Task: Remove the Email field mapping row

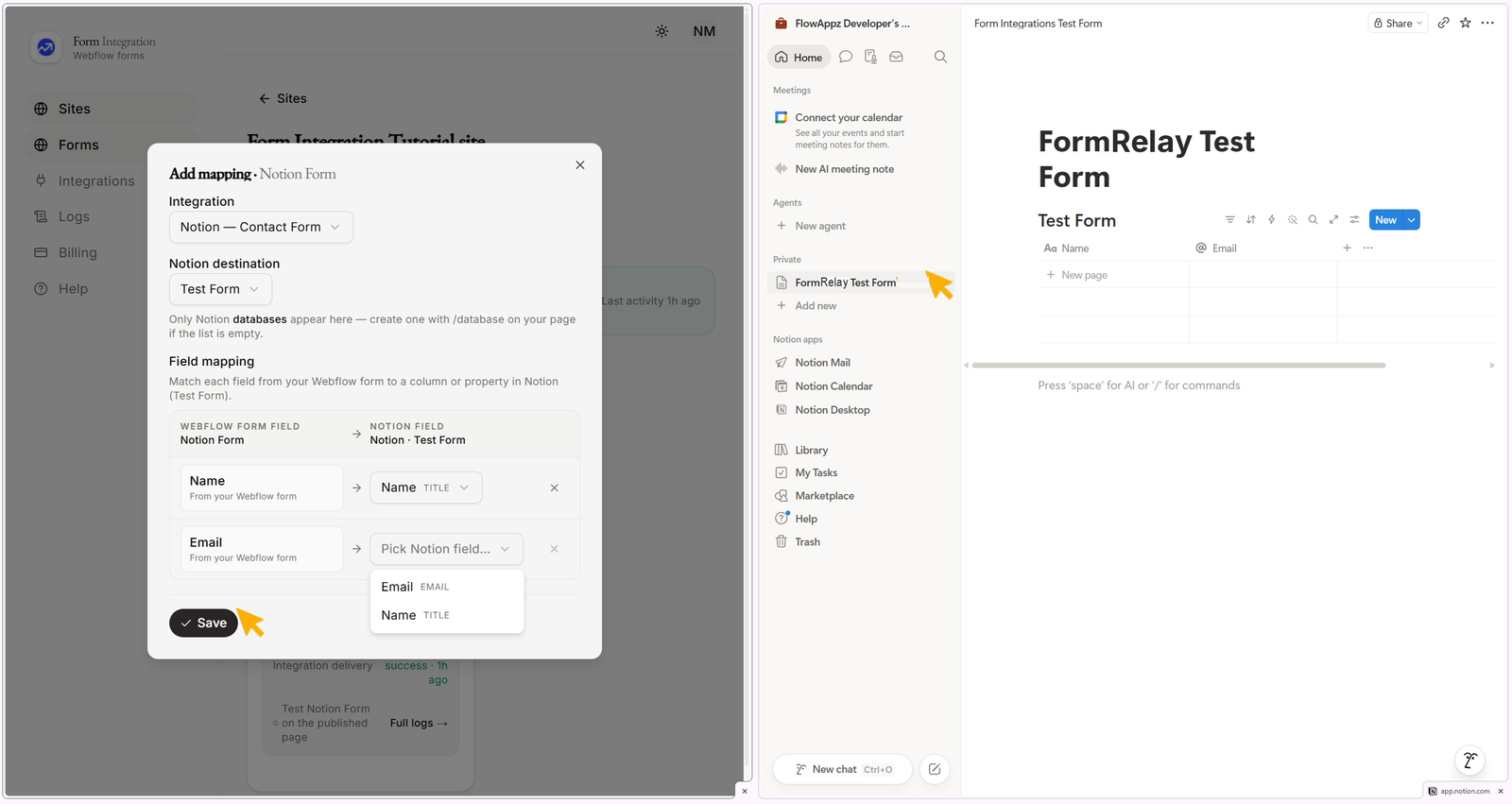Action: pyautogui.click(x=555, y=549)
